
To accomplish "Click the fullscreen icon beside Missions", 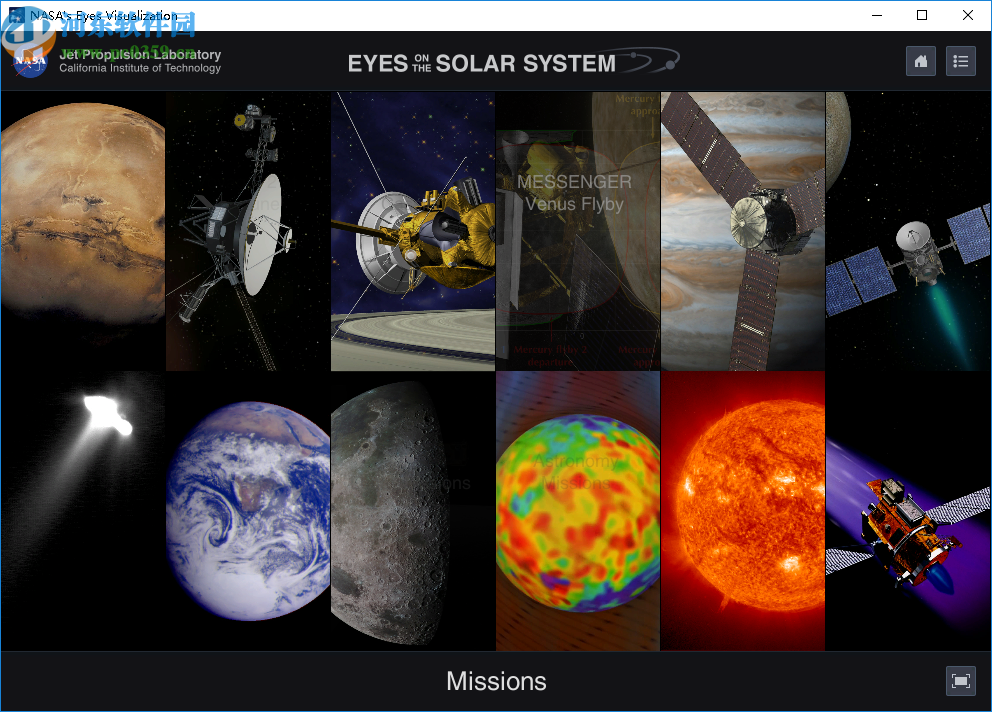I will [960, 681].
